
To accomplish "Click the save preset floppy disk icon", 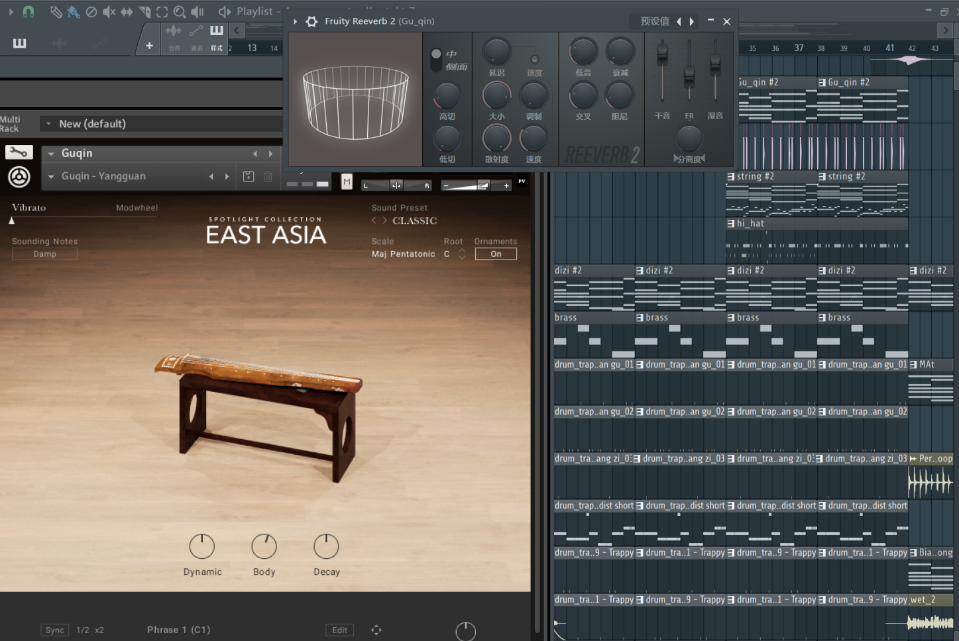I will pyautogui.click(x=249, y=177).
